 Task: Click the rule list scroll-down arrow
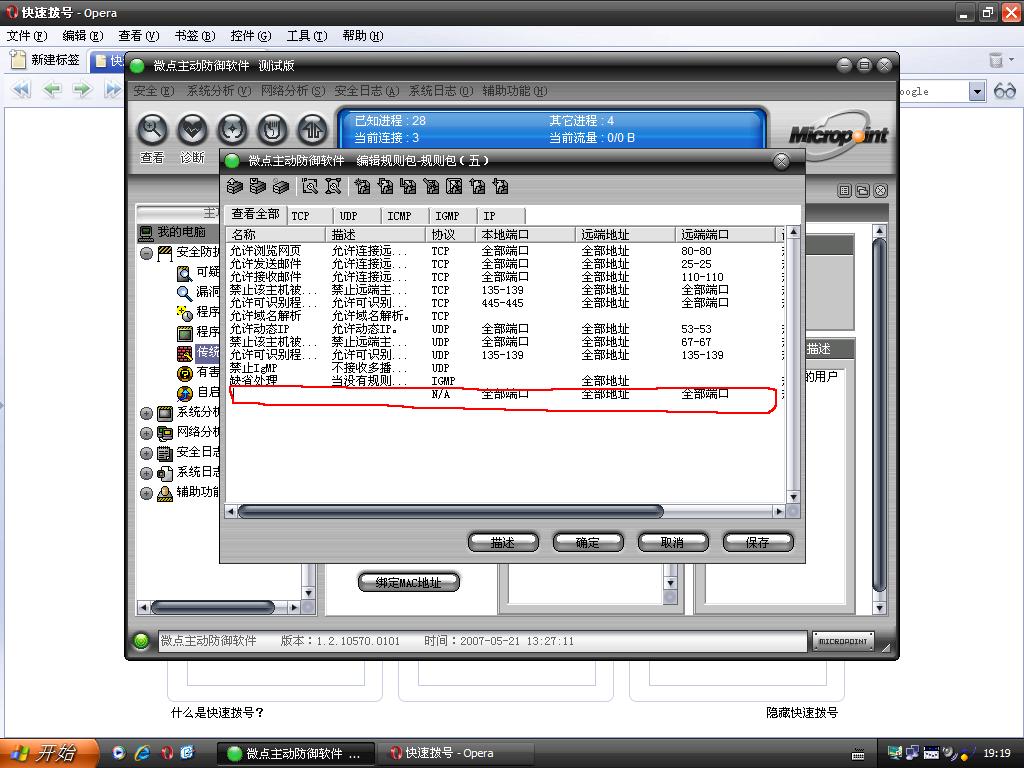tap(793, 497)
